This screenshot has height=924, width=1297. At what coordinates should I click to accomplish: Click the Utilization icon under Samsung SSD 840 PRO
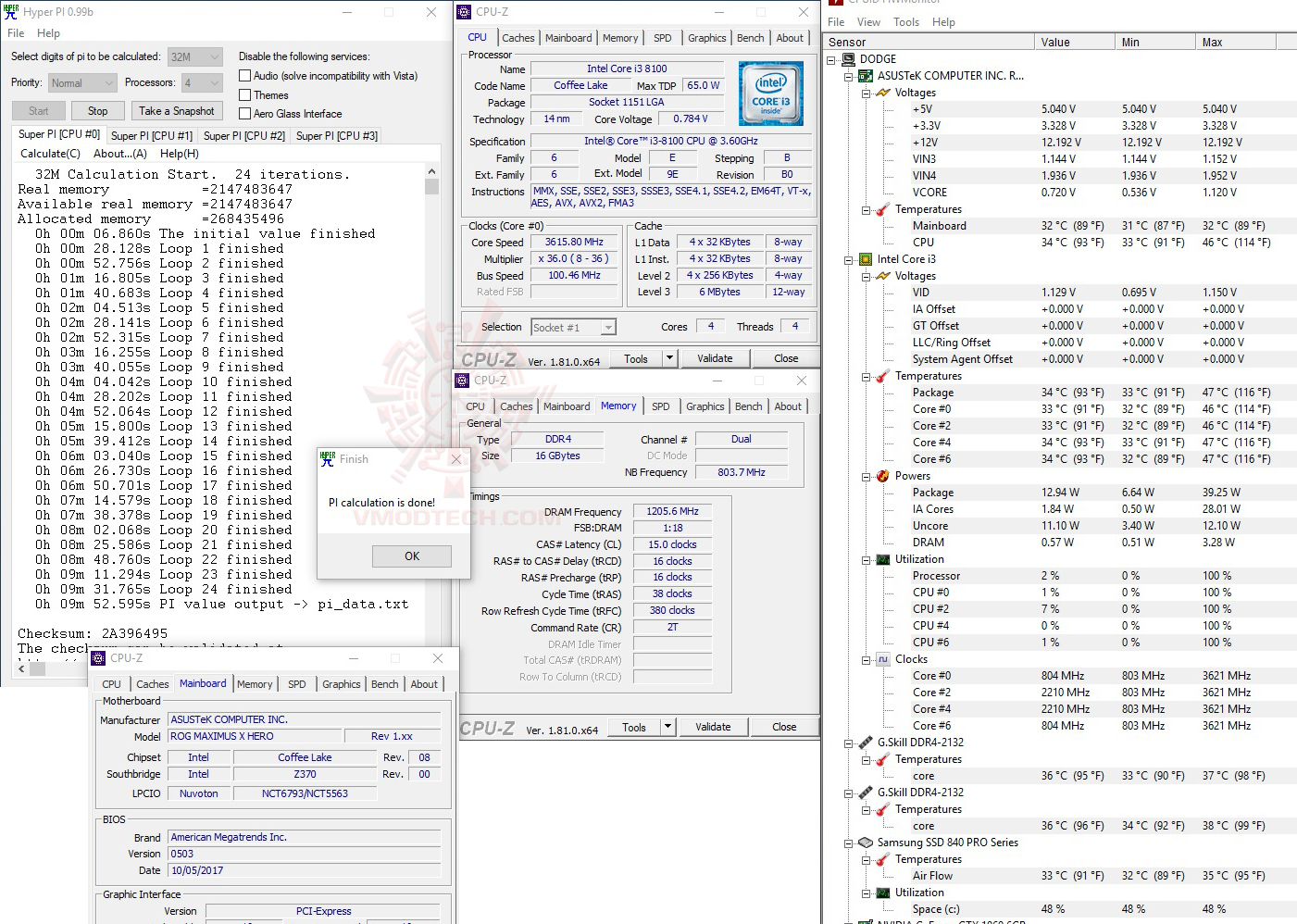(883, 893)
